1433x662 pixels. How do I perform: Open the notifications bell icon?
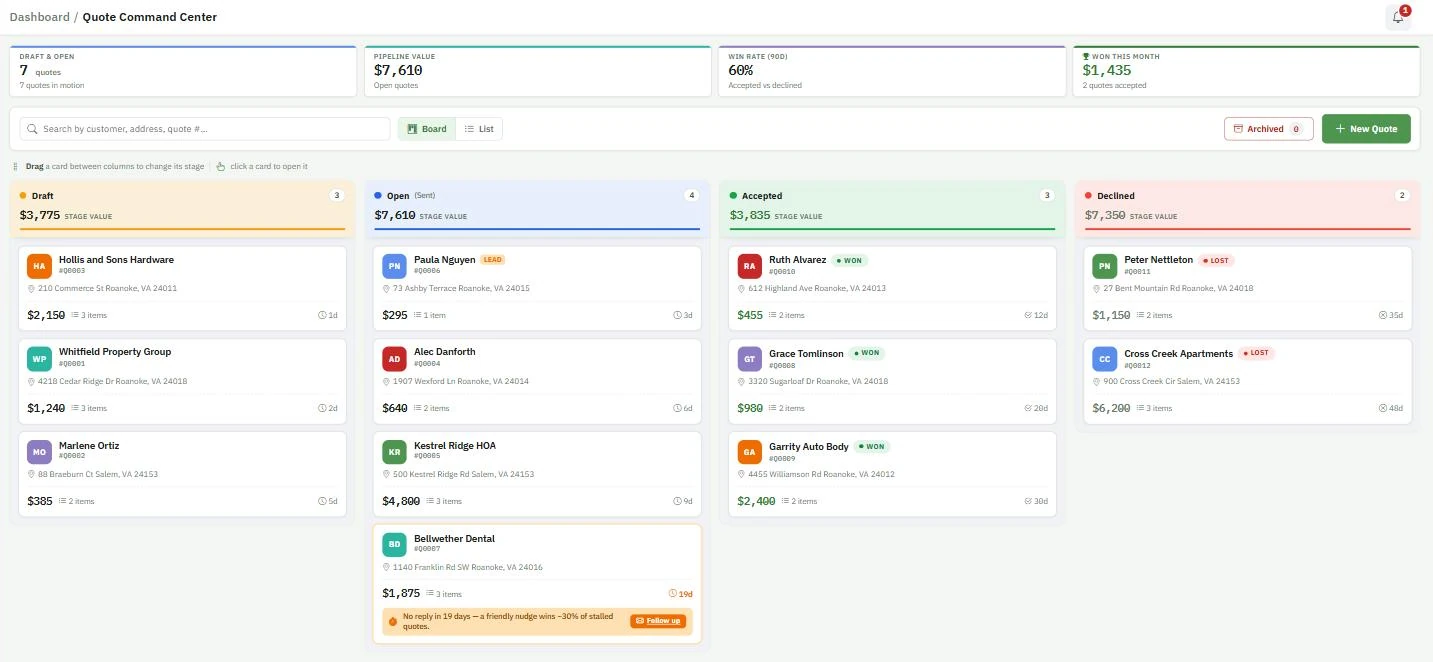point(1398,17)
